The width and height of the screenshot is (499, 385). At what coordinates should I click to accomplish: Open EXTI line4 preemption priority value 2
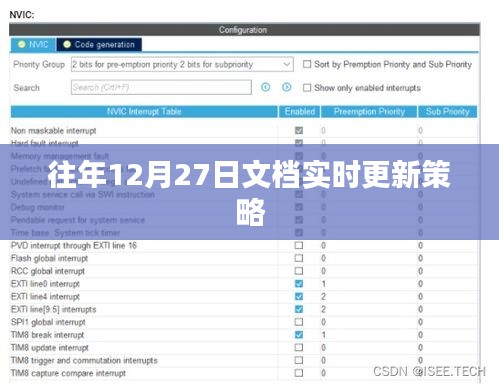tap(323, 297)
